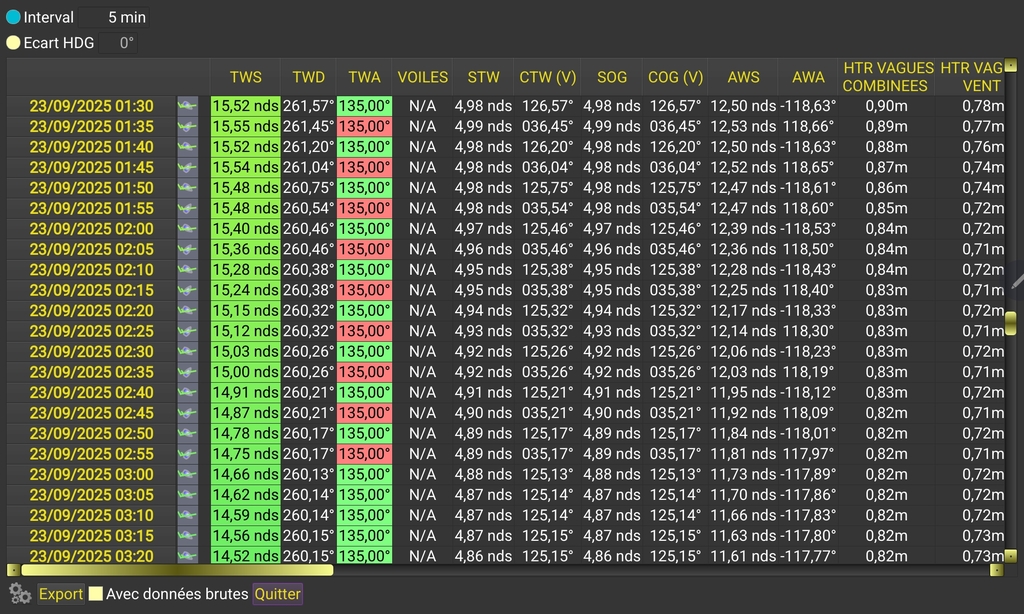Select the yellow Ecart HDG radio button
Image resolution: width=1024 pixels, height=614 pixels.
13,43
